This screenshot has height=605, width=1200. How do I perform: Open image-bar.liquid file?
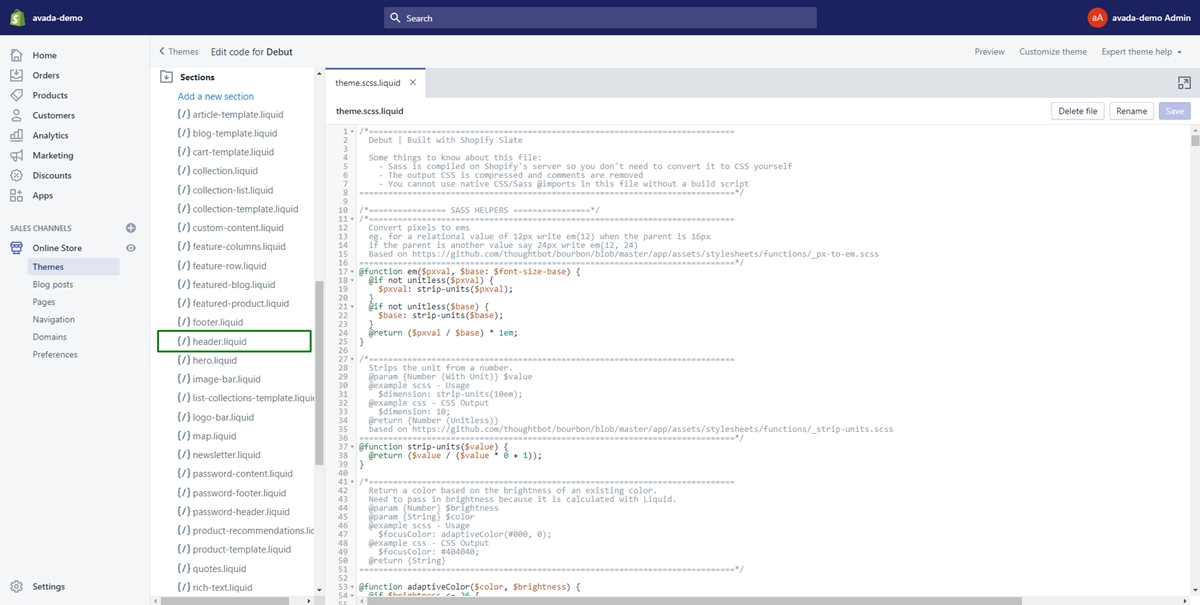[219, 379]
